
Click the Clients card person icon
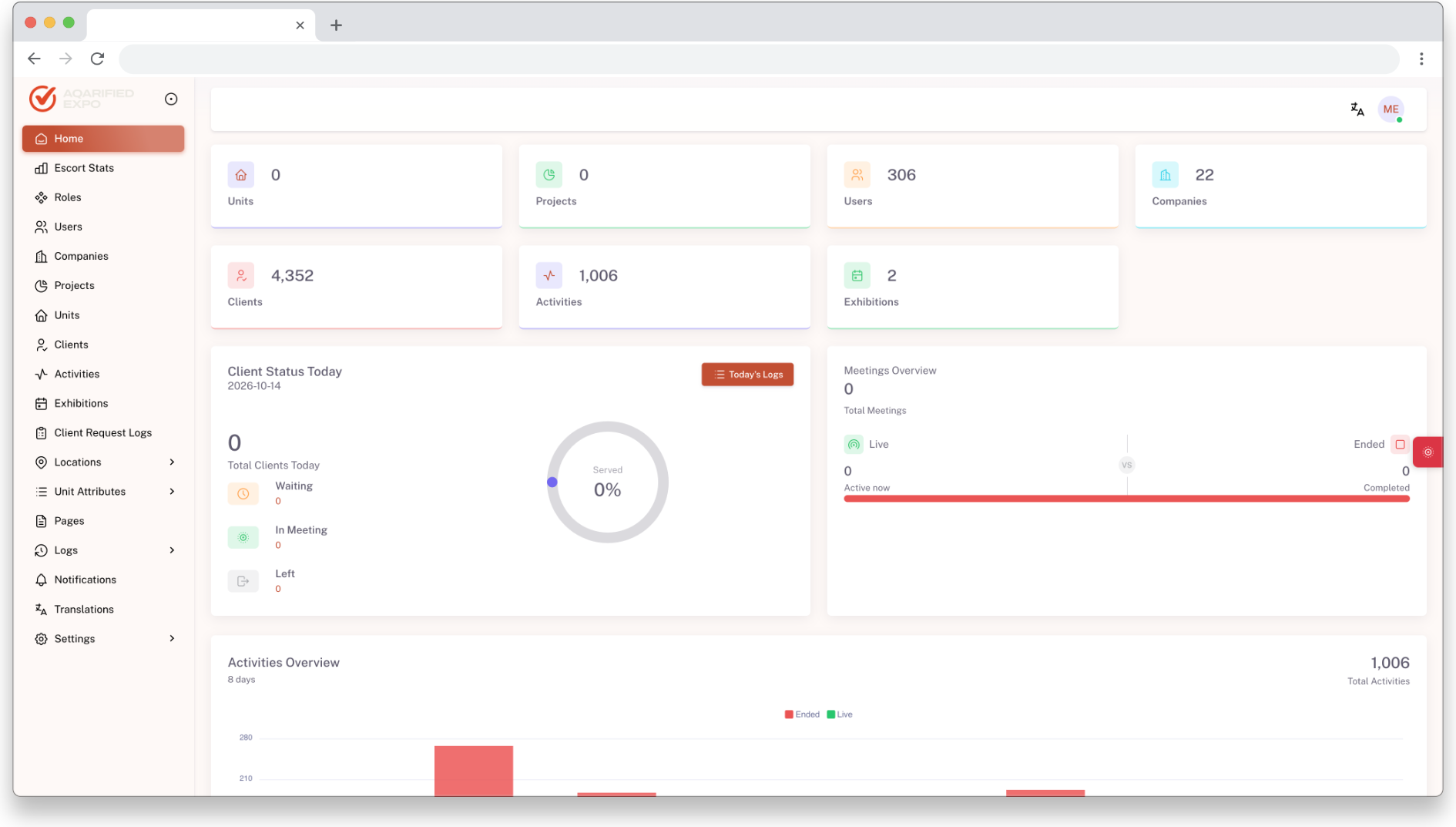(x=241, y=276)
